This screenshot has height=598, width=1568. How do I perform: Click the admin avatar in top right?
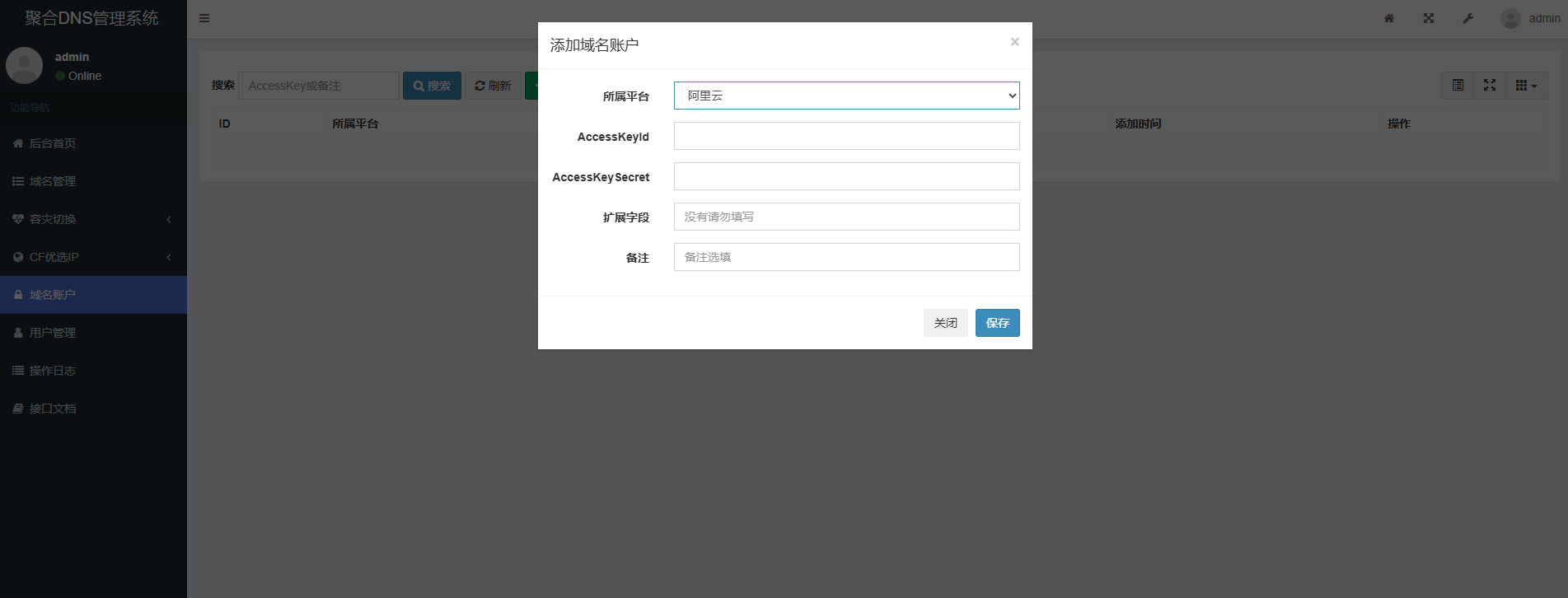point(1510,18)
